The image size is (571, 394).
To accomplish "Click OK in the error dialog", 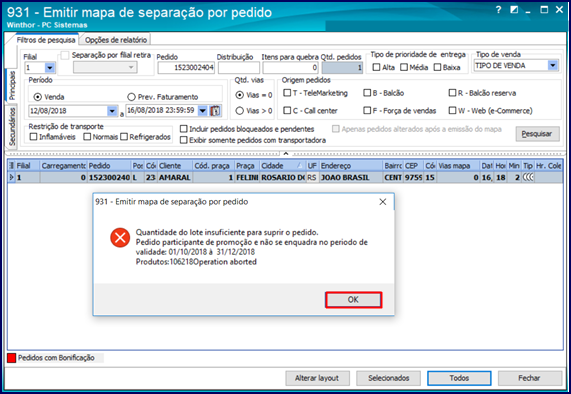I will (x=353, y=300).
